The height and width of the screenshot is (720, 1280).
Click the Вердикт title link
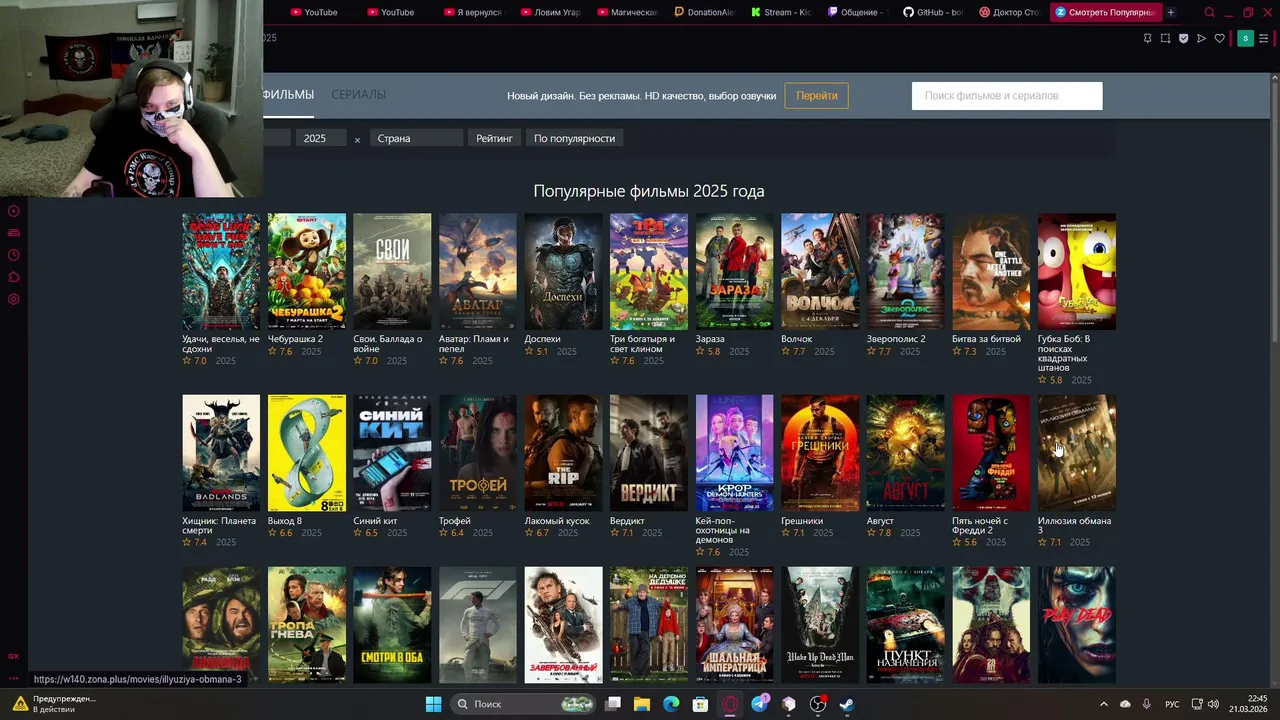pyautogui.click(x=628, y=521)
